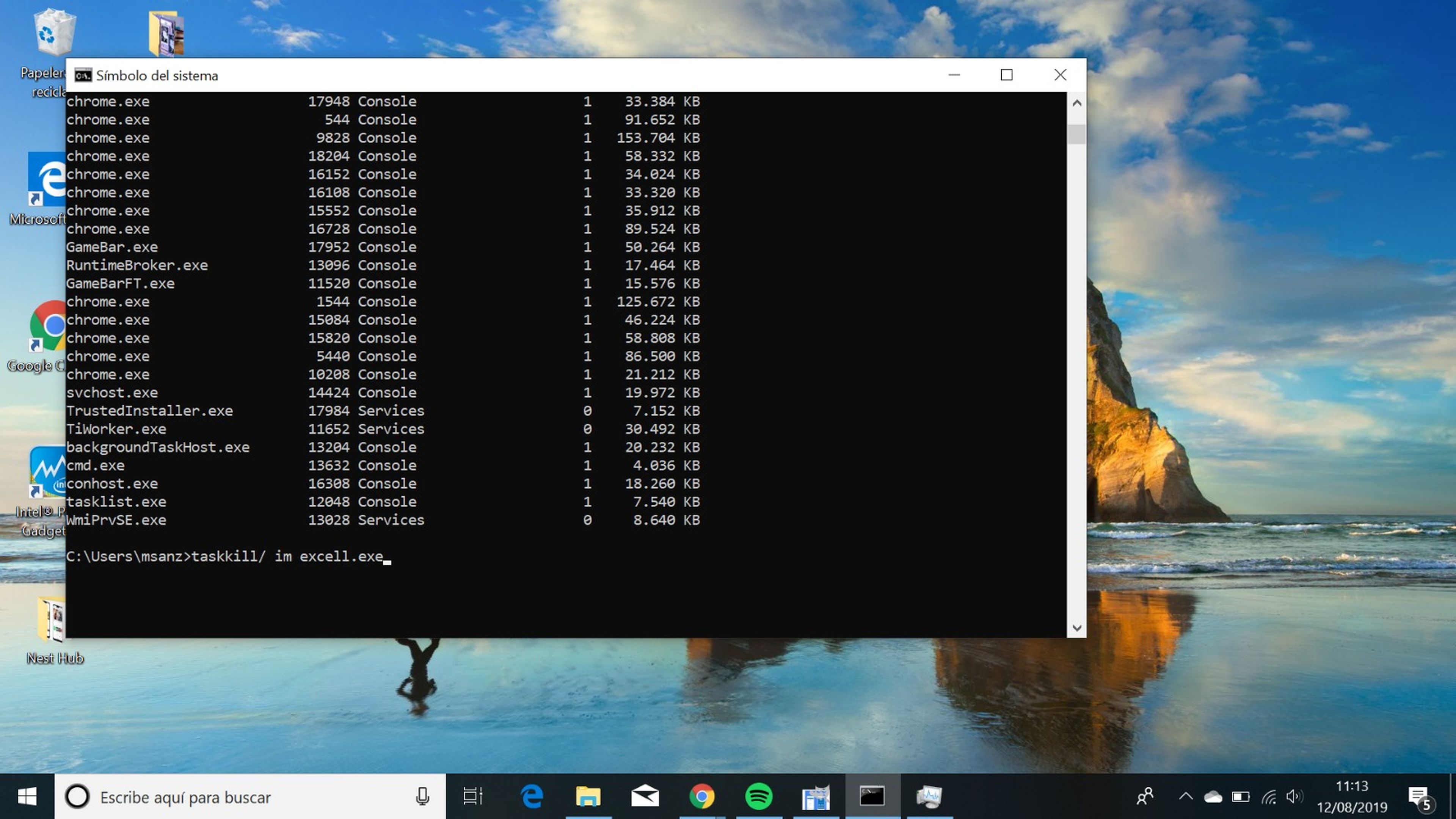Close the Símbolo del sistema window

tap(1060, 75)
